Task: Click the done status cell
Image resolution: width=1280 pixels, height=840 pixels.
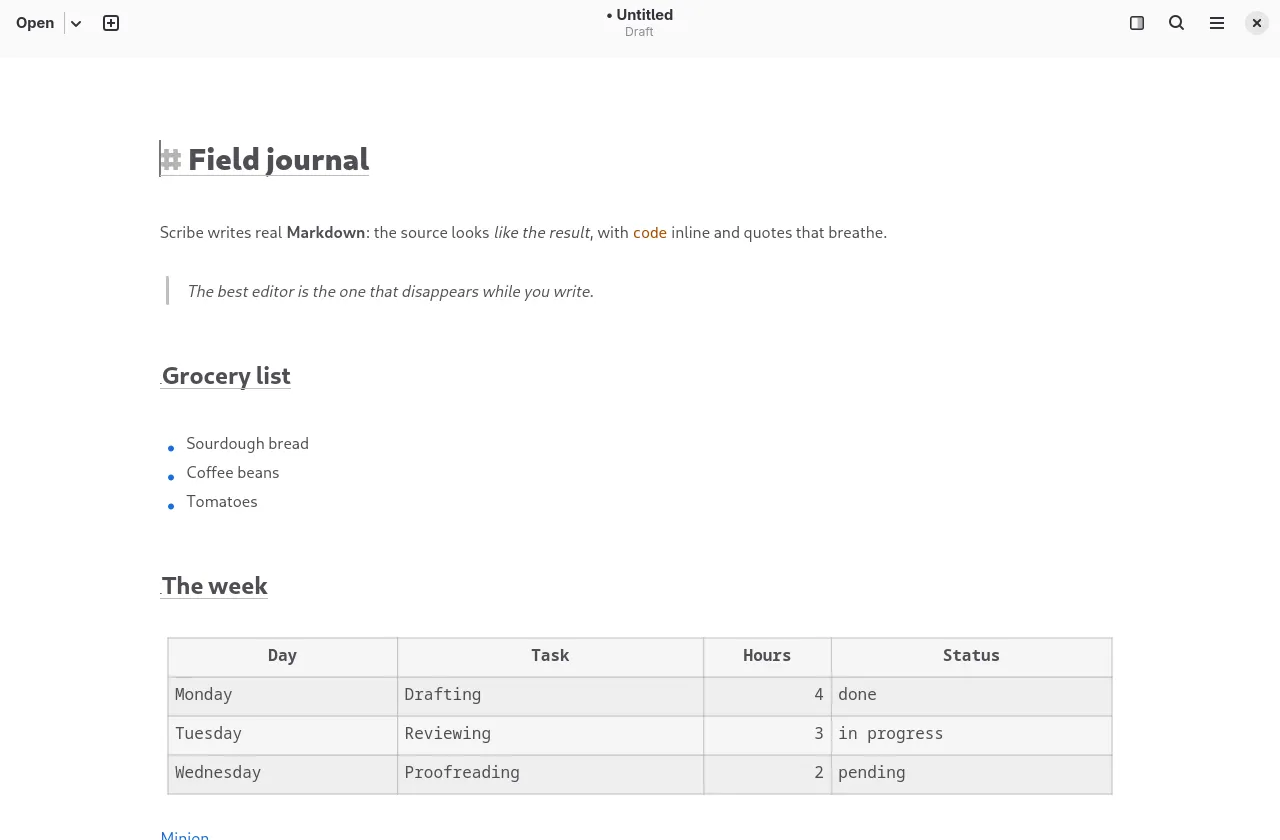Action: (x=971, y=695)
